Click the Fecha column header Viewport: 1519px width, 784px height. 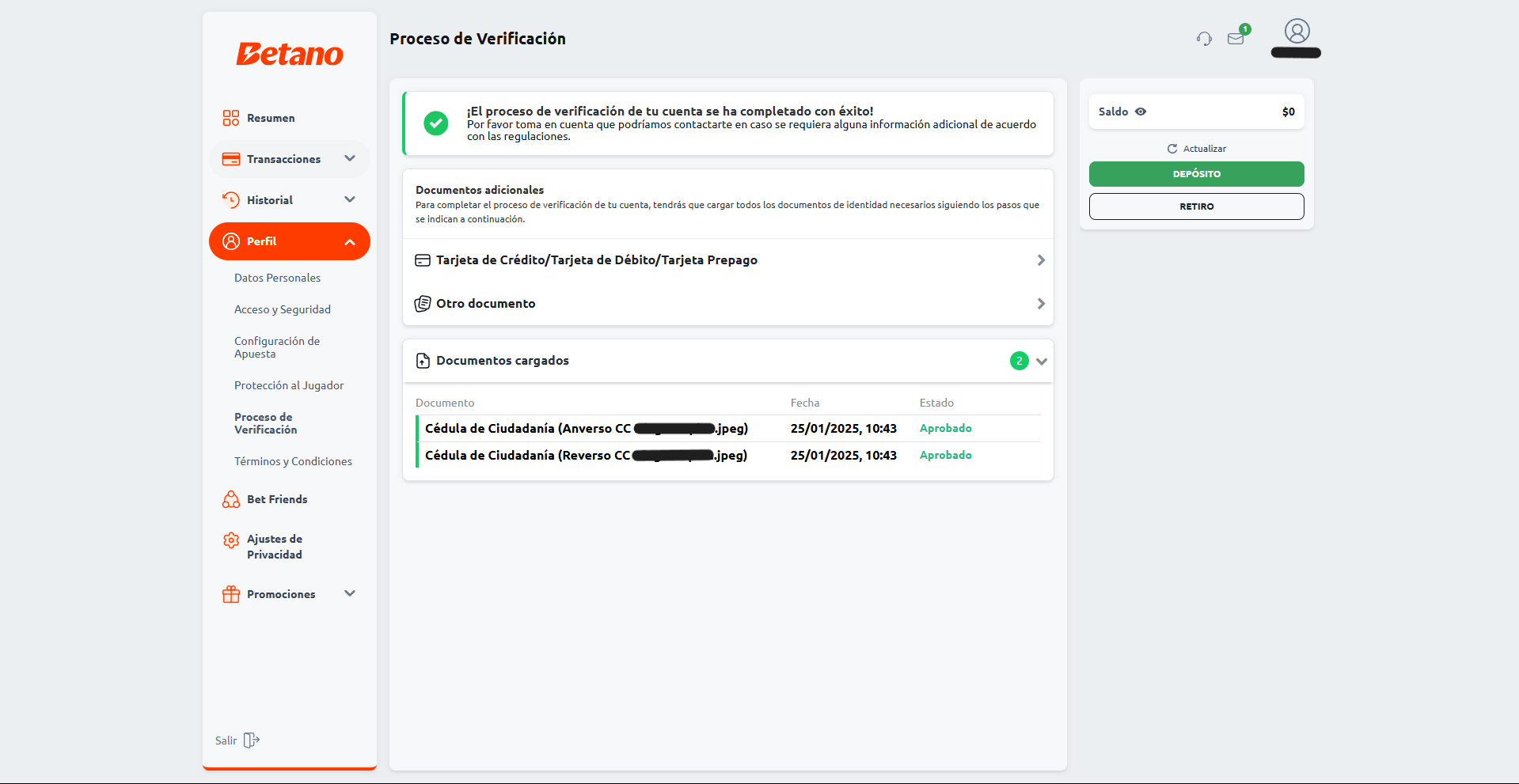(x=805, y=403)
